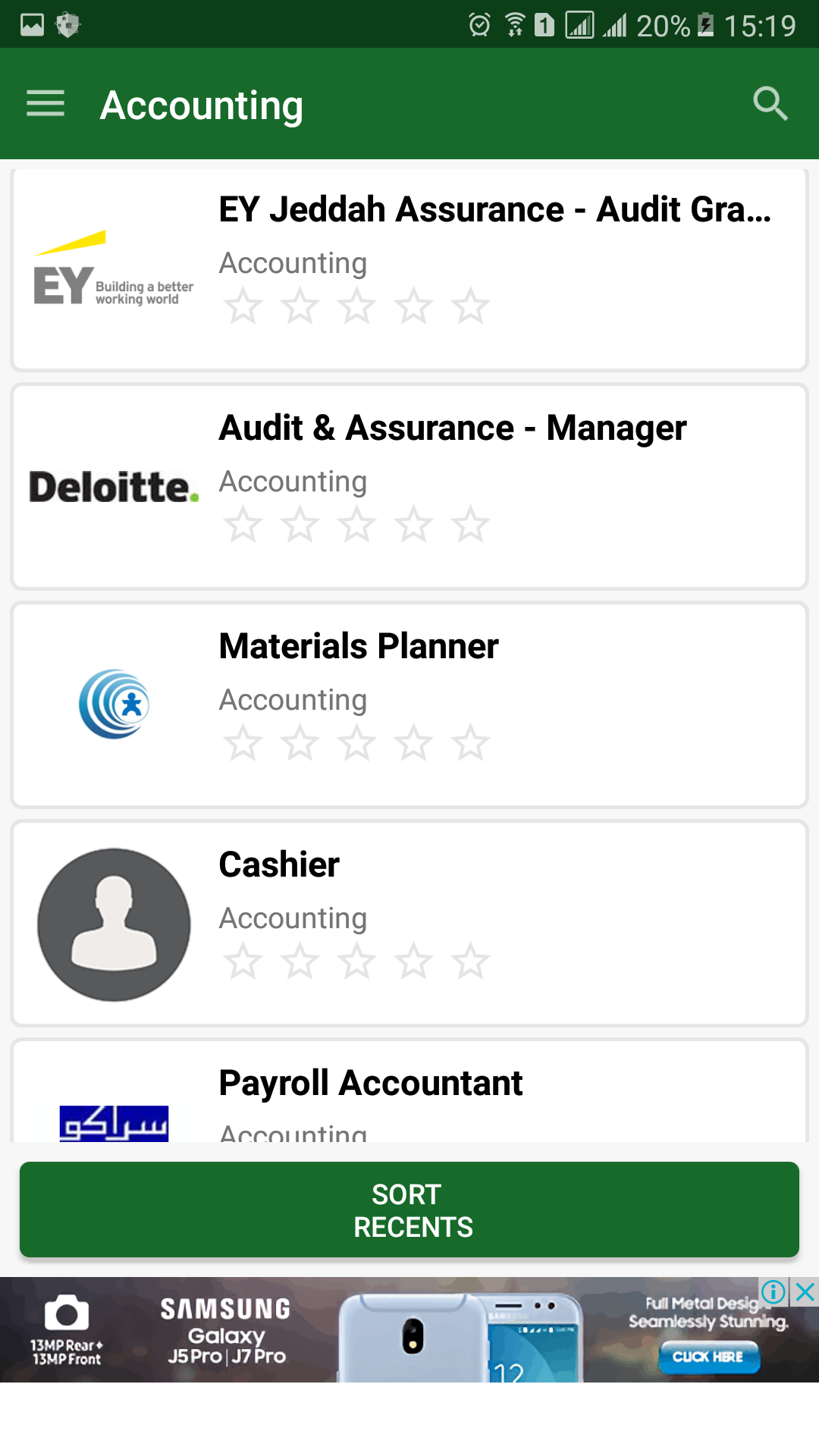Tap the alarm icon in the status bar
Image resolution: width=819 pixels, height=1456 pixels.
tap(479, 25)
